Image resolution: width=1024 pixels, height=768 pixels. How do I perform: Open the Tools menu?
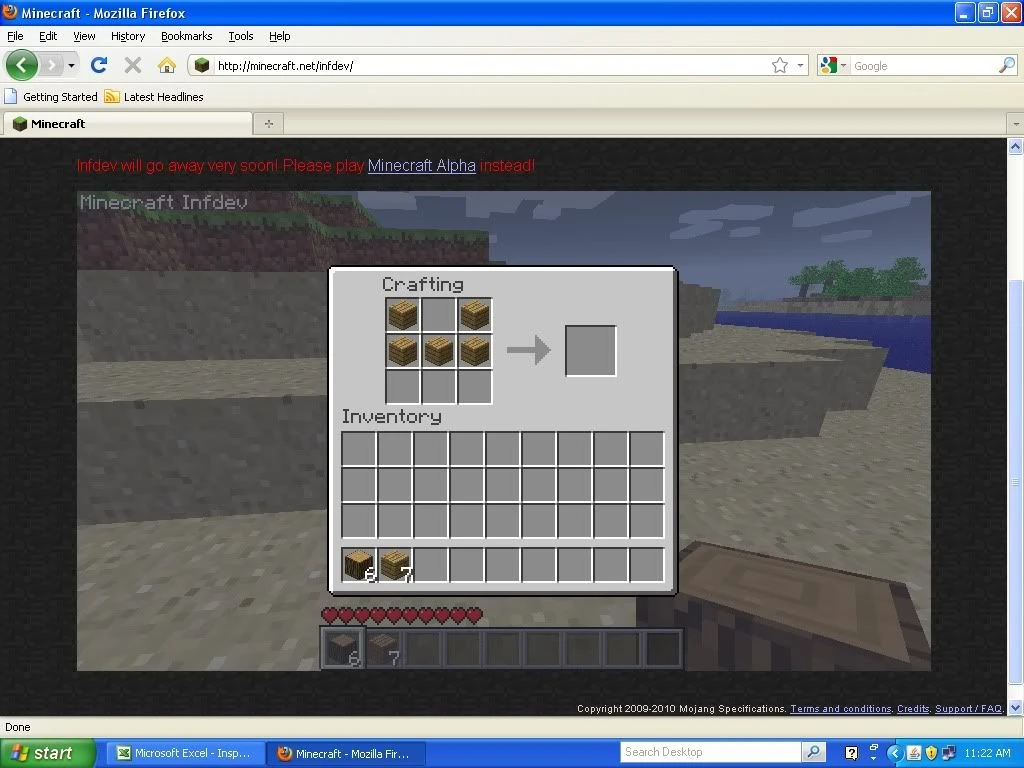pyautogui.click(x=240, y=36)
